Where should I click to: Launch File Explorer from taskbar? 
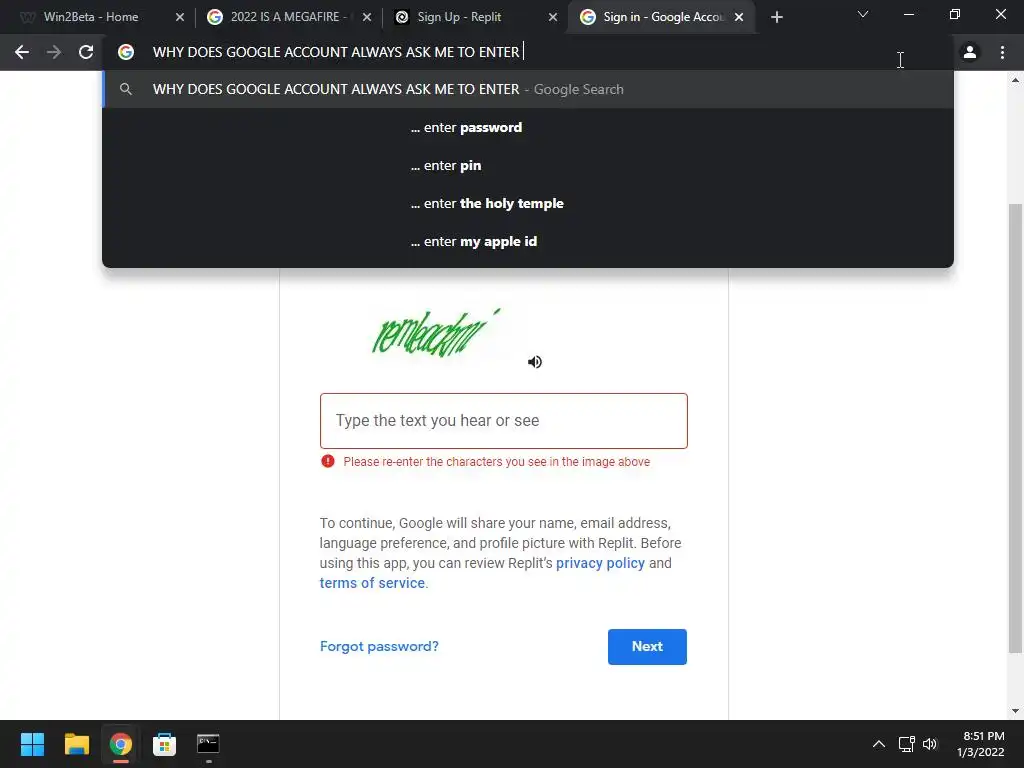click(76, 744)
